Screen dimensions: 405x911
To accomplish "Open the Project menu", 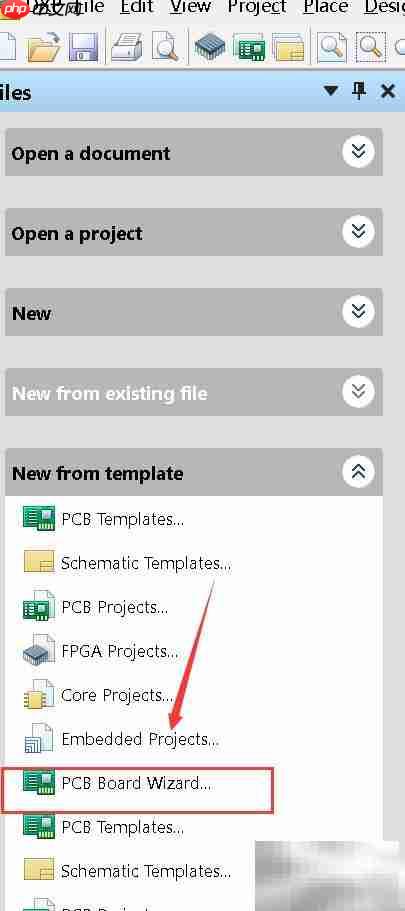I will 257,7.
